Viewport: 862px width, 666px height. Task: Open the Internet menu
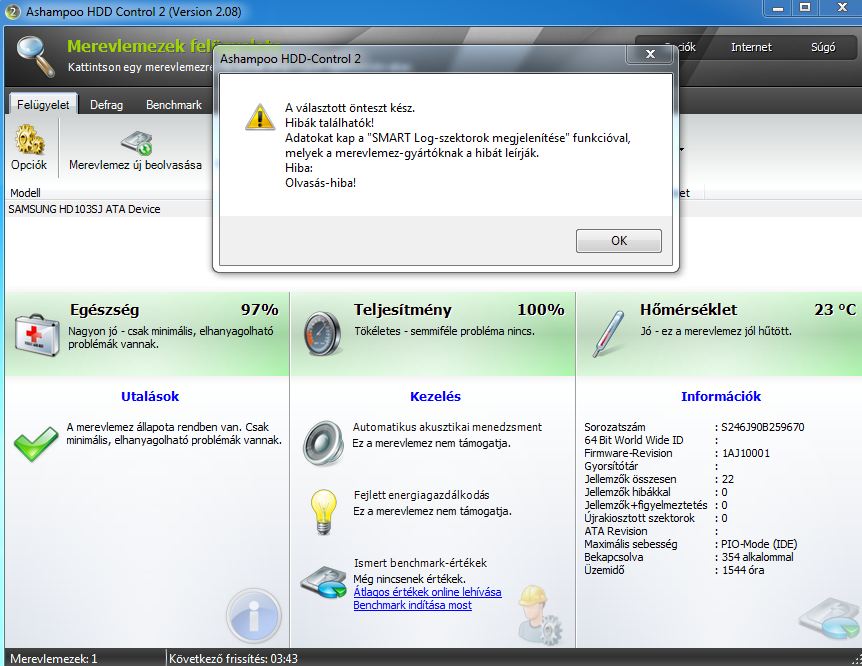[x=751, y=47]
